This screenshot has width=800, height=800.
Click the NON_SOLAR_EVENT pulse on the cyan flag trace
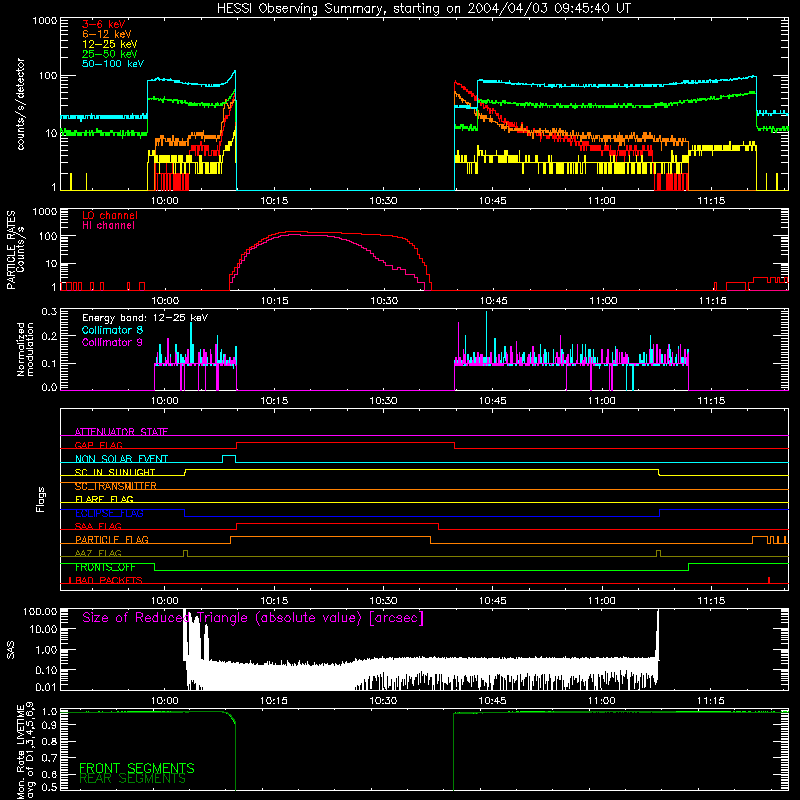(x=229, y=458)
